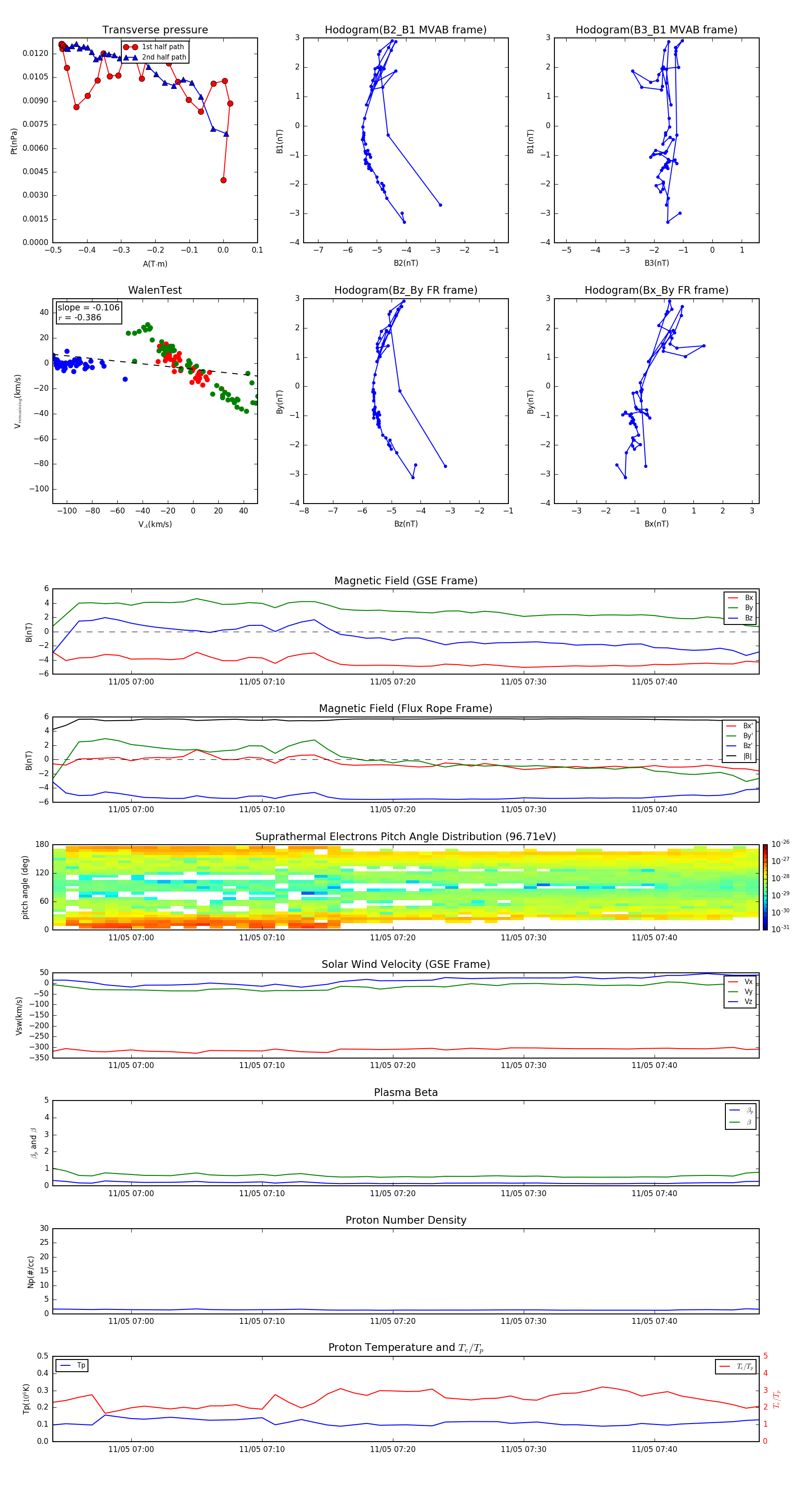Screen dimensions: 812x1489
Task: Click the 'Pt(nPa)' y-axis label
Action: (14, 141)
